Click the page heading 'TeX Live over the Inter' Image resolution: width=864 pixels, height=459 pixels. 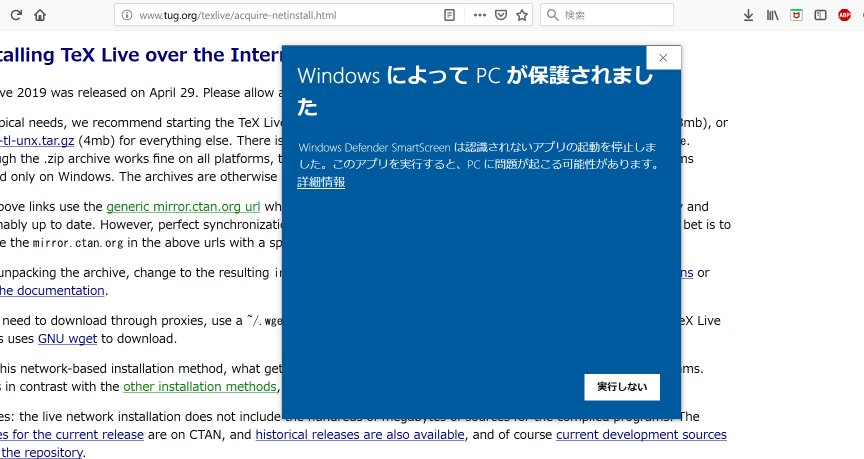click(172, 55)
